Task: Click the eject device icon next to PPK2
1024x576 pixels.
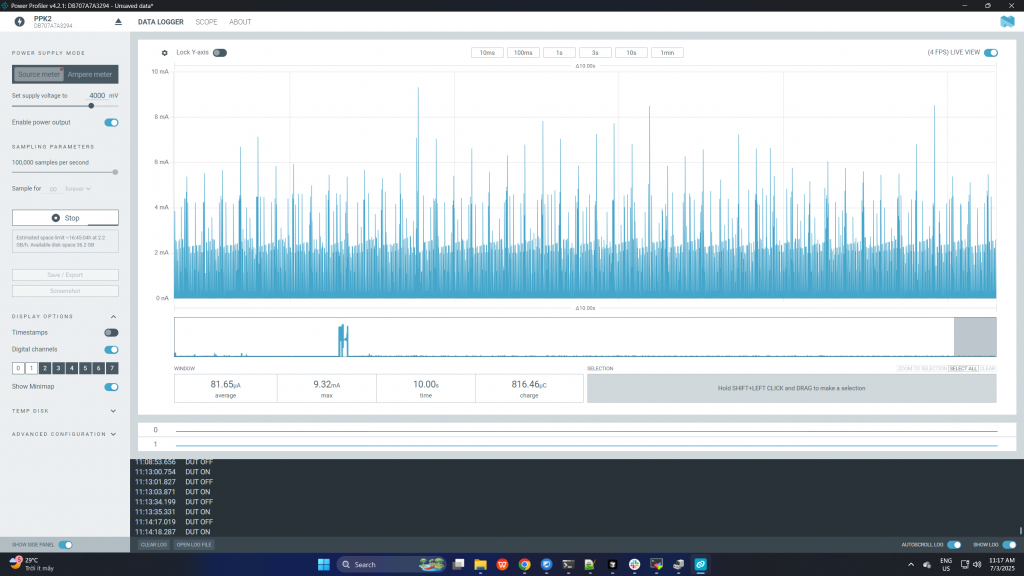Action: tap(119, 21)
